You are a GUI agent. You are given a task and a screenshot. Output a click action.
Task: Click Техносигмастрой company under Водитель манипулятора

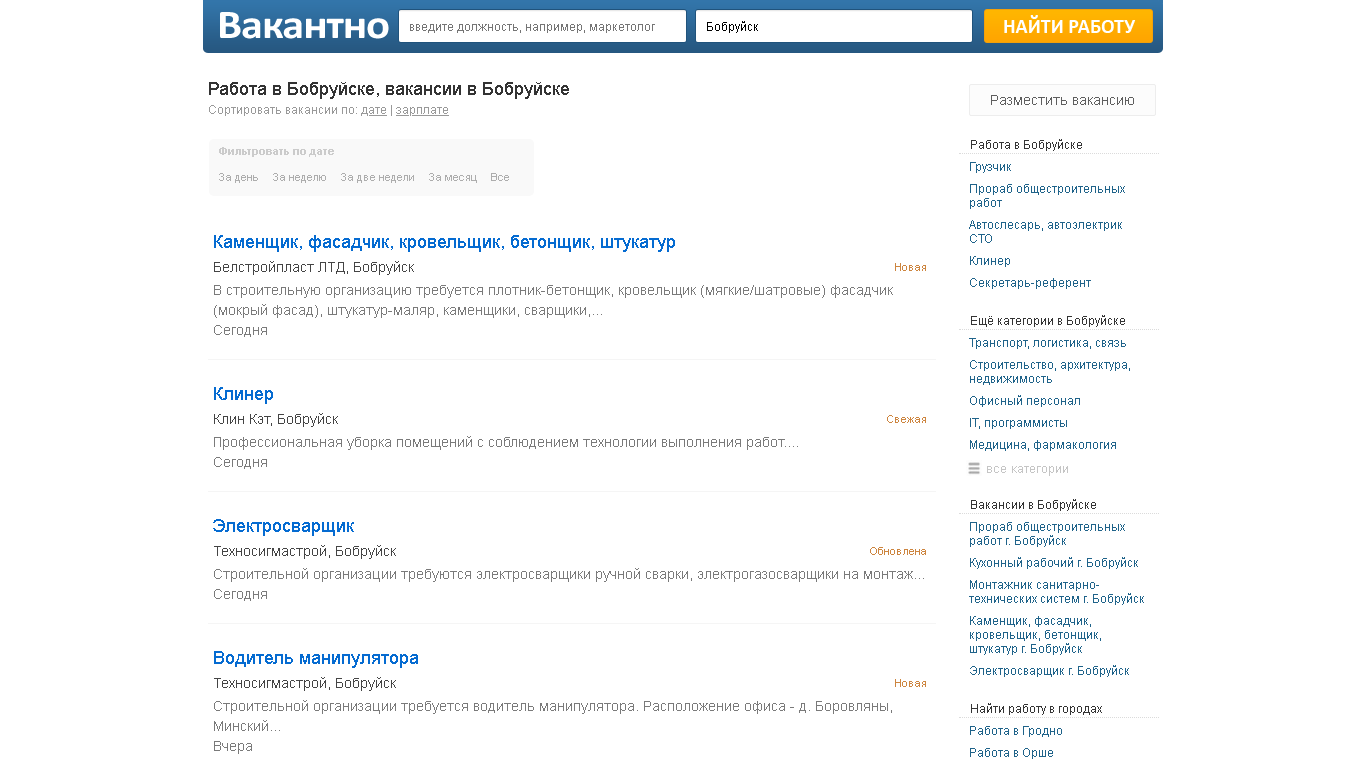point(304,683)
